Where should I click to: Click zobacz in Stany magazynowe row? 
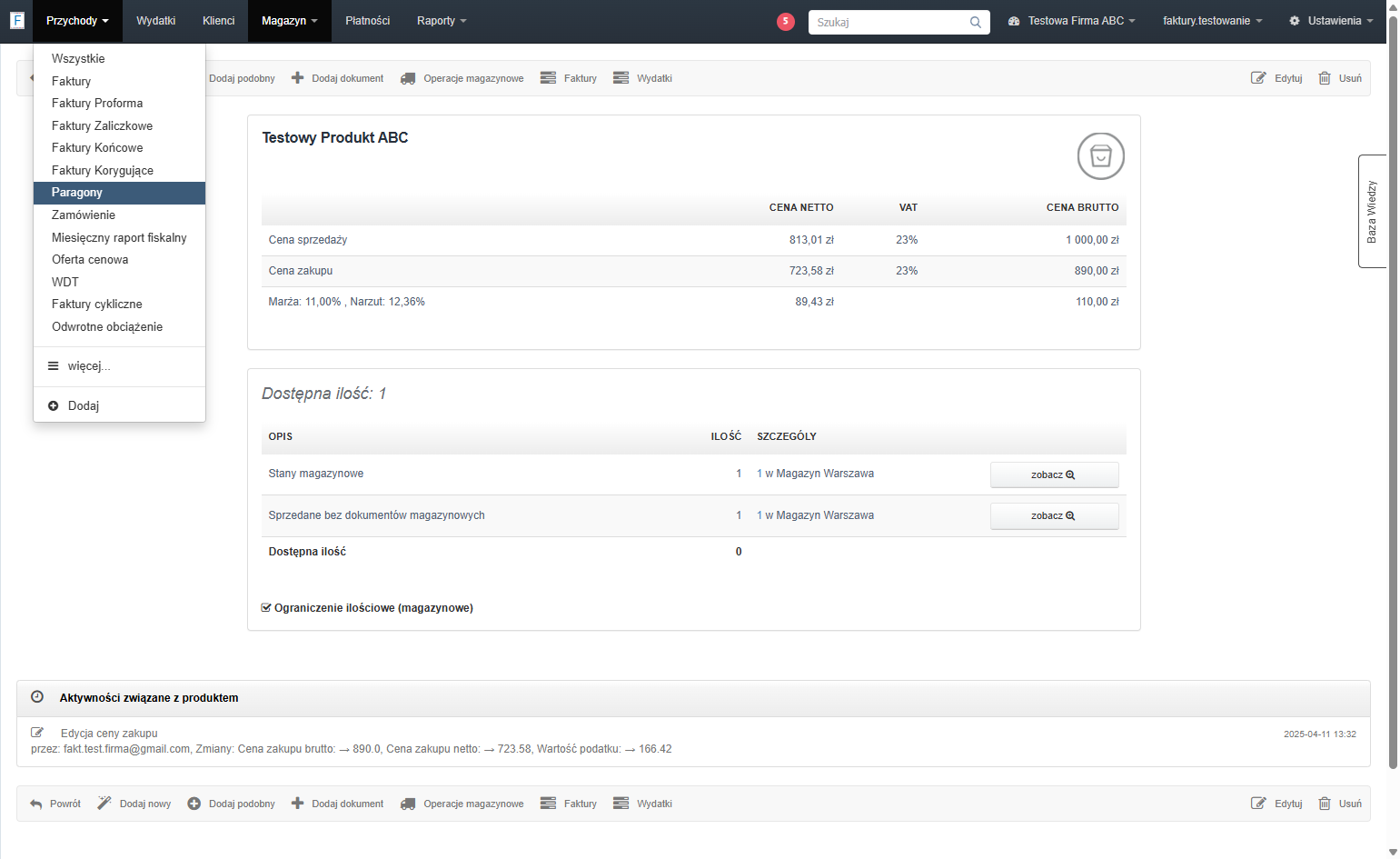pyautogui.click(x=1054, y=474)
